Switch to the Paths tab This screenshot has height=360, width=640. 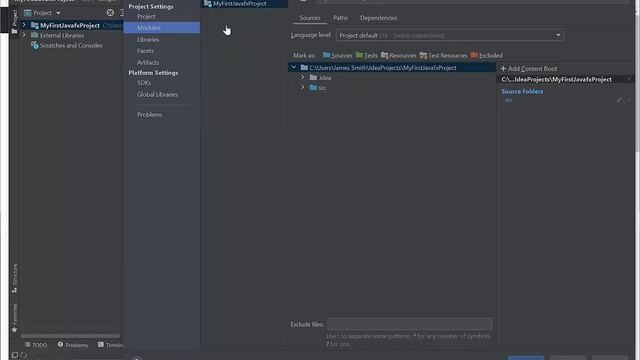click(340, 18)
